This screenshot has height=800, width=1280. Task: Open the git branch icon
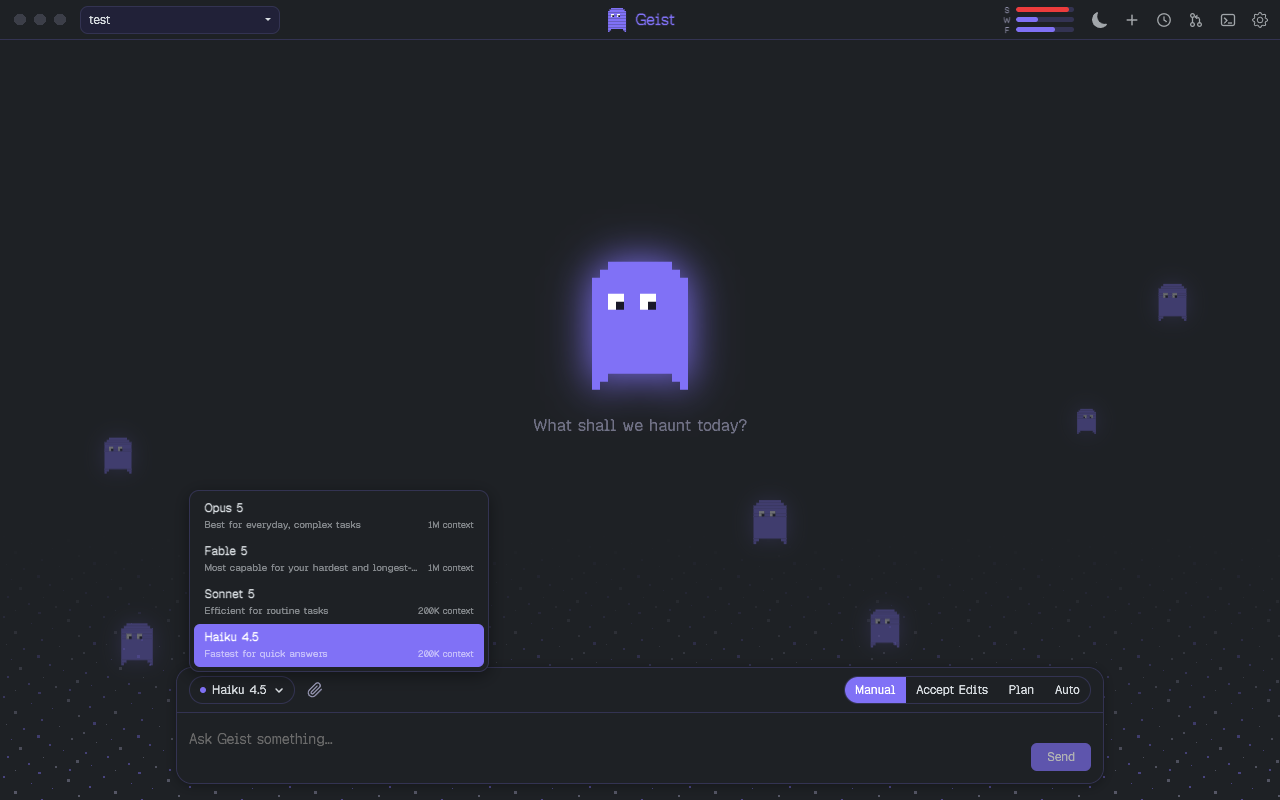(1196, 20)
